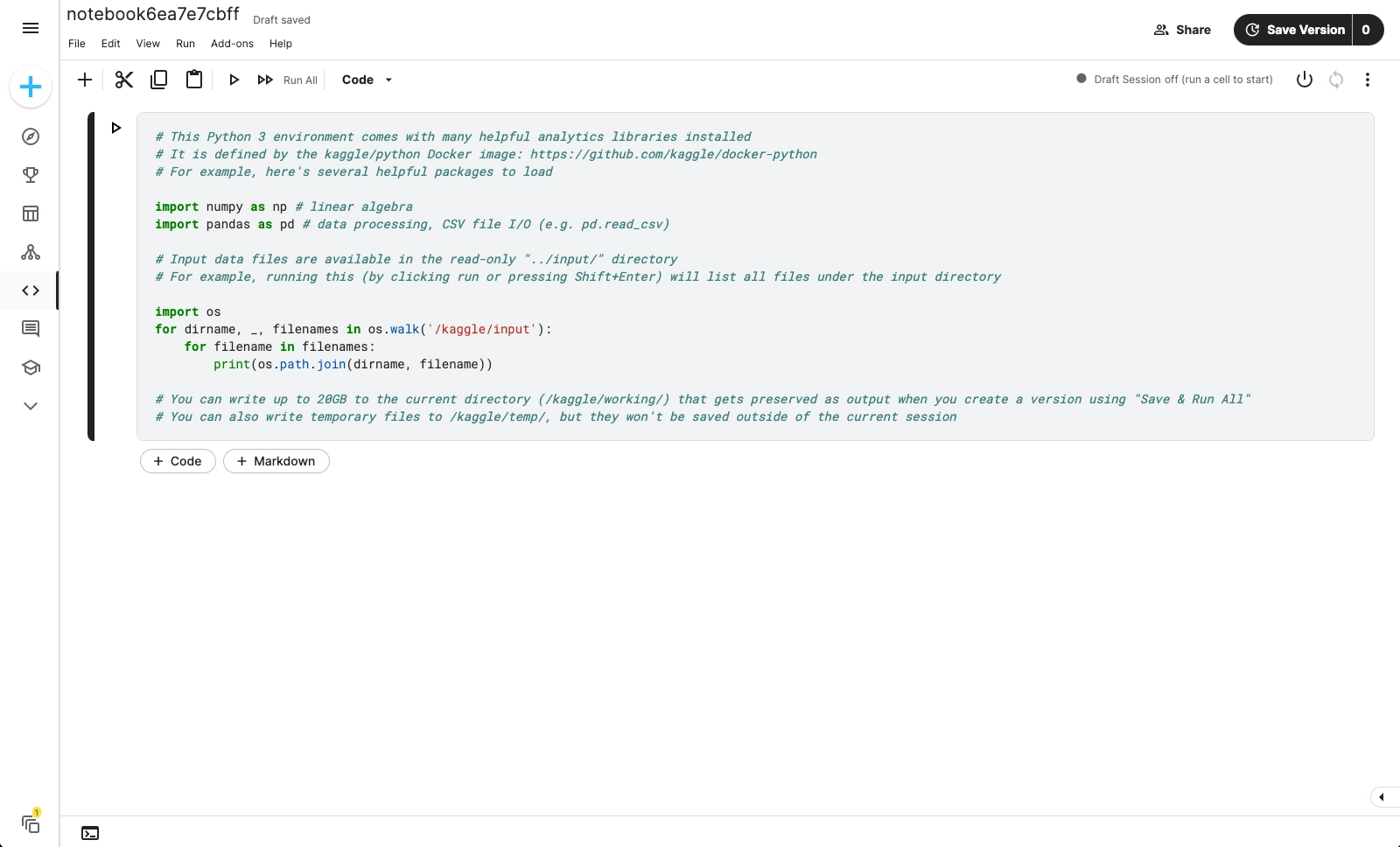Add a new cell with the plus toolbar icon
The image size is (1400, 847).
85,80
